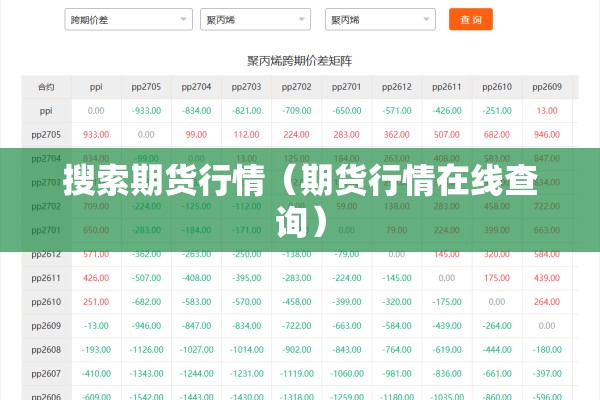This screenshot has width=600, height=400.
Task: Click the pp2611 column header
Action: (447, 87)
